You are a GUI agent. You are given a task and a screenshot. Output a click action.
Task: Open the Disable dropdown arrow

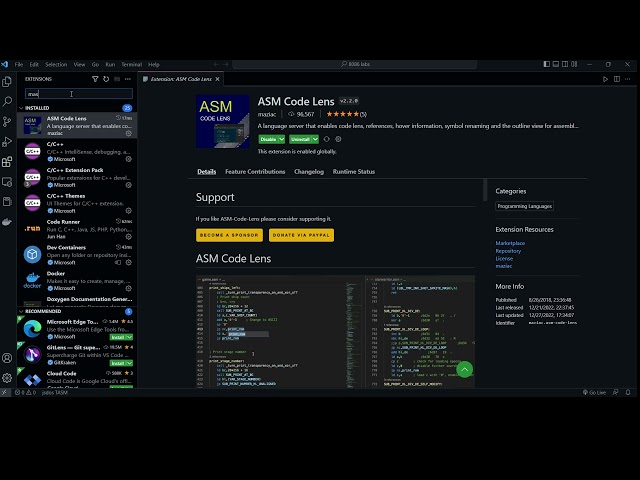282,139
